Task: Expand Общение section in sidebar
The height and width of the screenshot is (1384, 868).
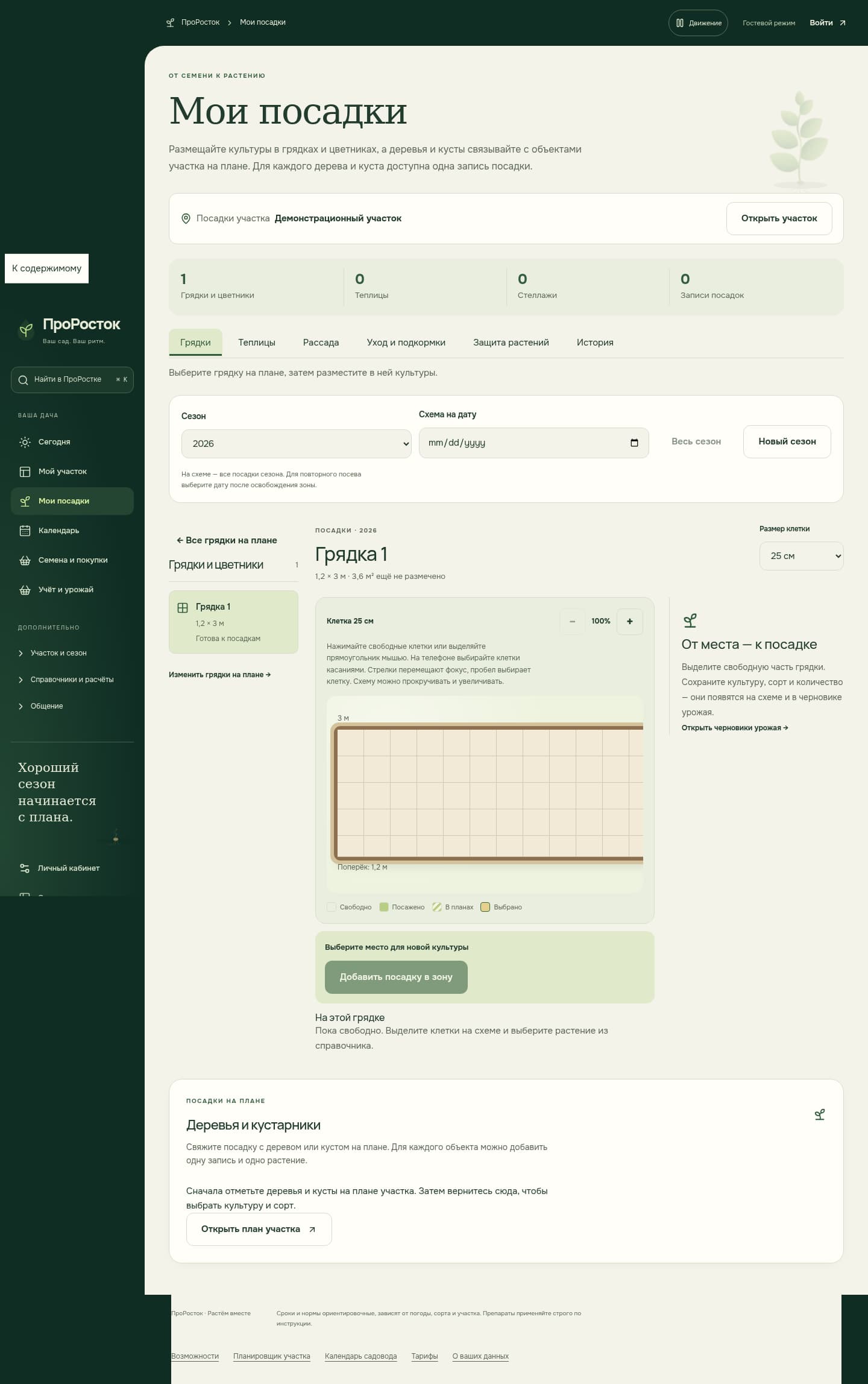Action: (72, 706)
